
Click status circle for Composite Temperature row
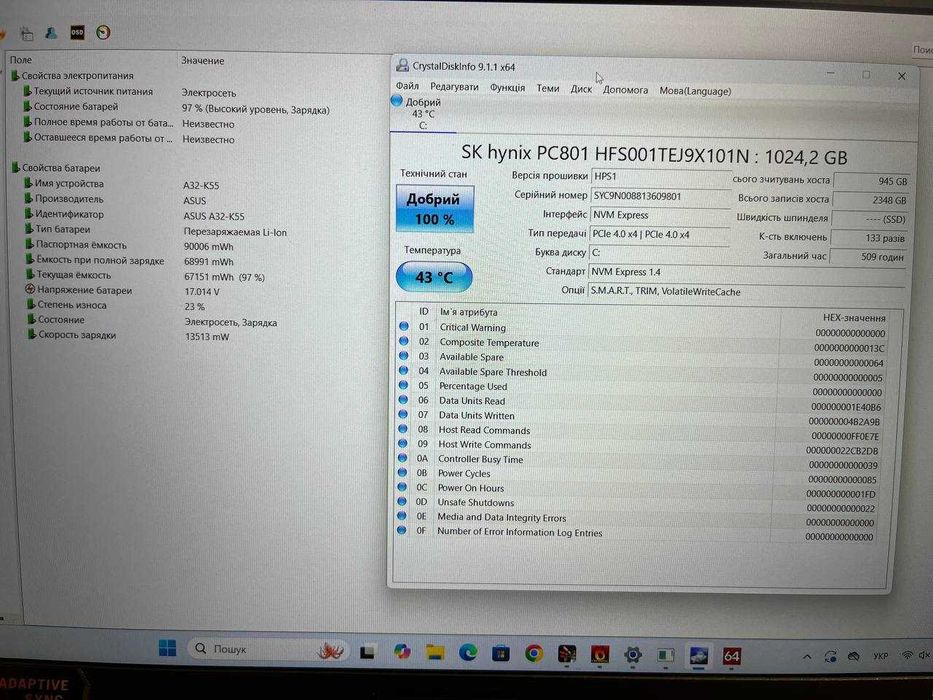click(404, 341)
